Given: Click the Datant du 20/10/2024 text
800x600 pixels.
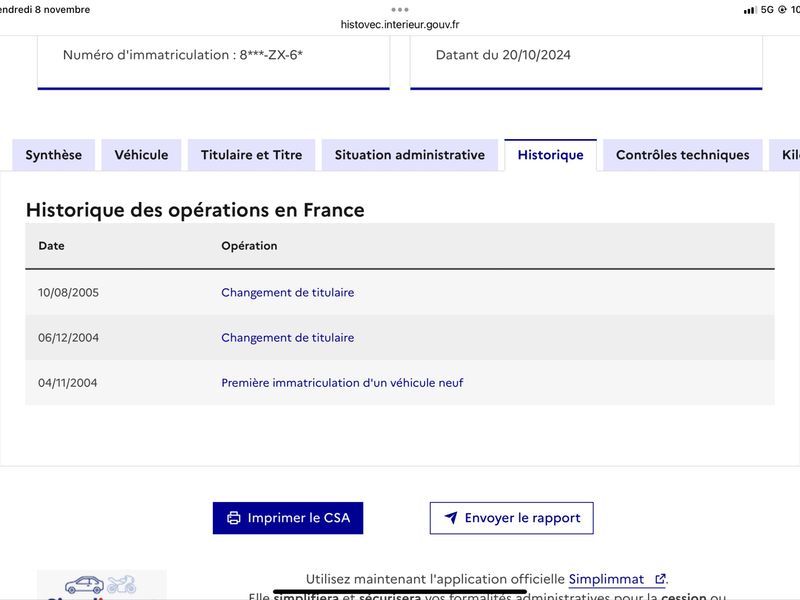Looking at the screenshot, I should [503, 55].
